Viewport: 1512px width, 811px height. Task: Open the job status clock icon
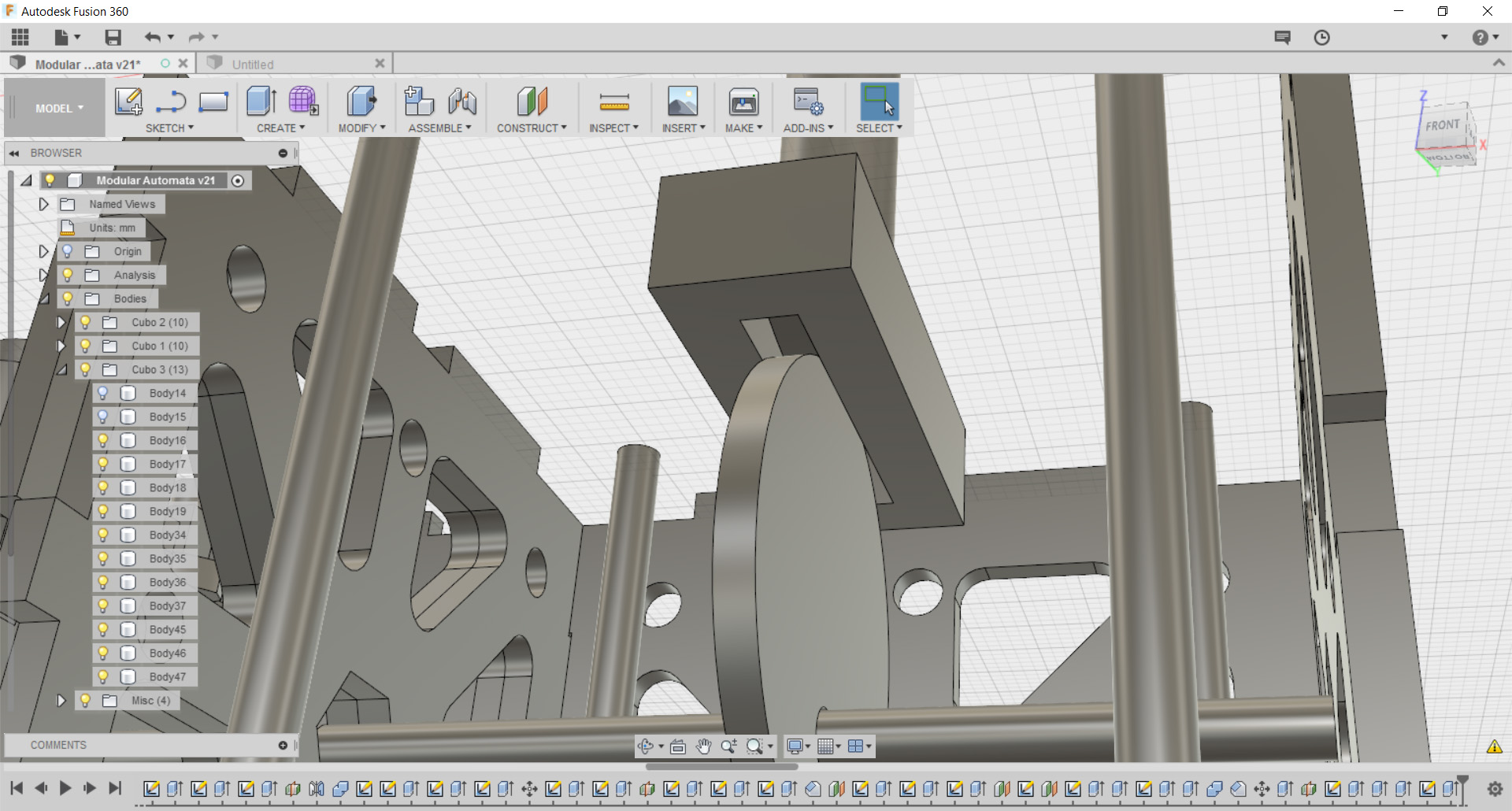click(1321, 37)
